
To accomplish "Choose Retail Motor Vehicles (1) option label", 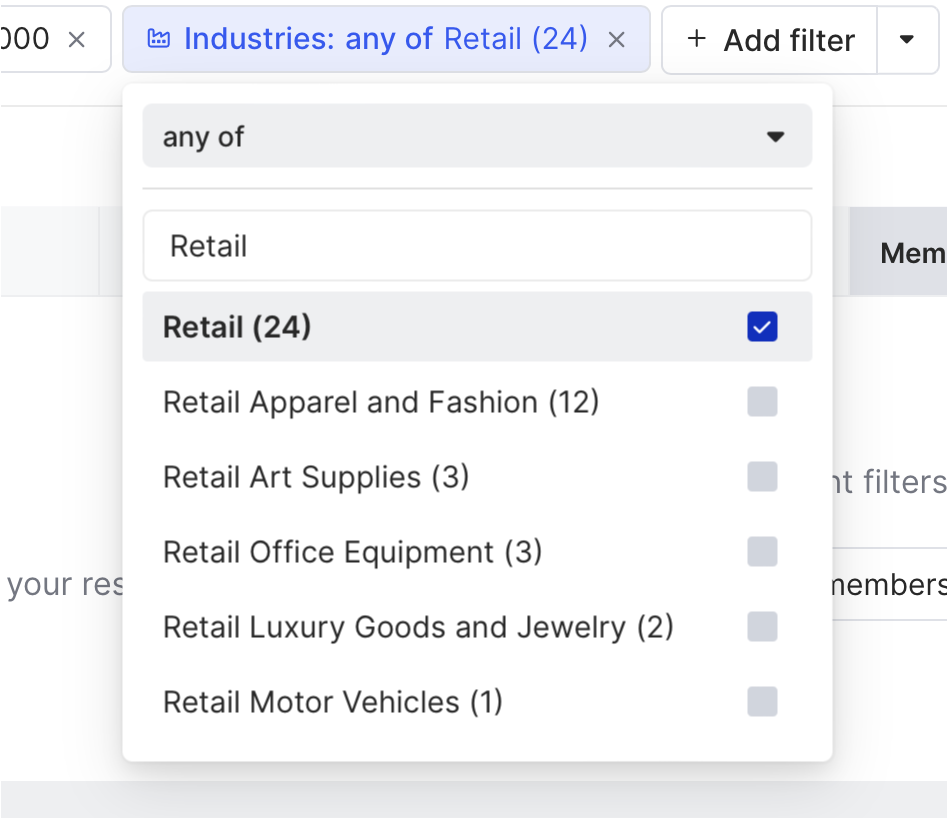I will 332,702.
